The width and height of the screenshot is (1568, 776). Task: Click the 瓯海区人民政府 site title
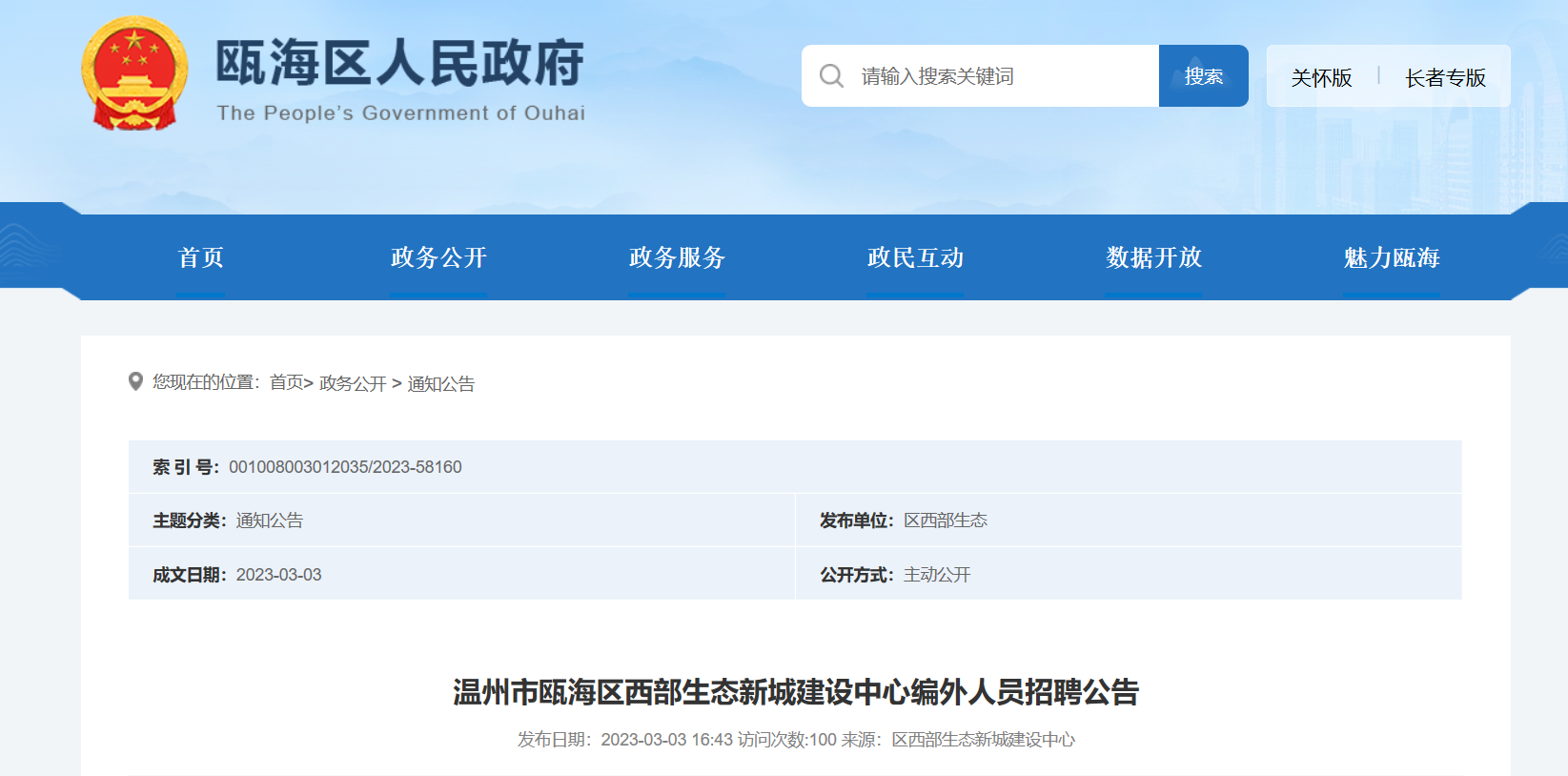coord(400,65)
